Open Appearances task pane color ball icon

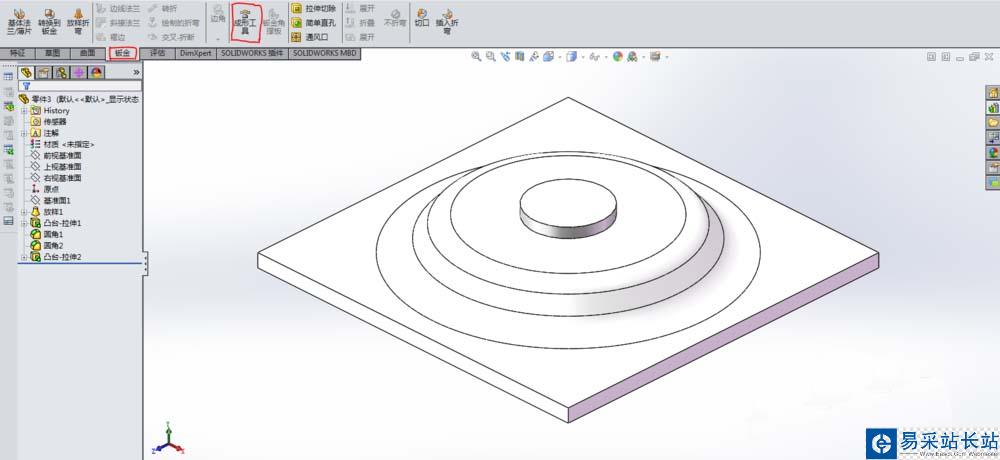click(x=992, y=152)
